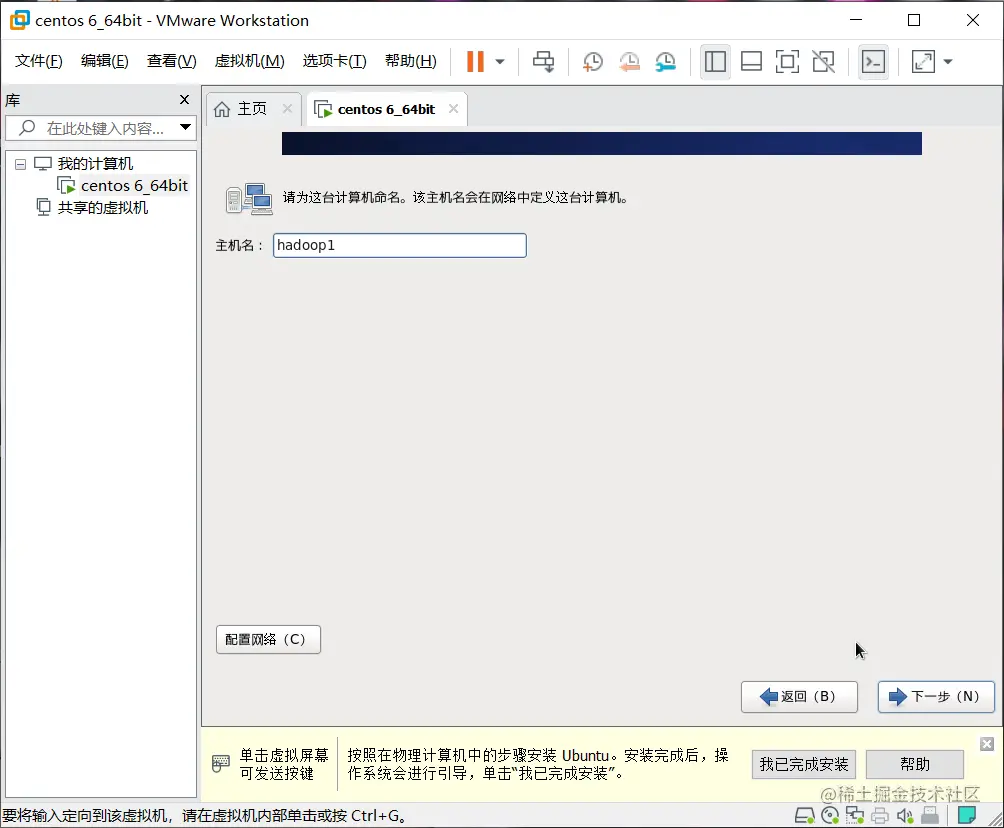Open the 文件(F) menu
The image size is (1004, 828).
(x=38, y=61)
